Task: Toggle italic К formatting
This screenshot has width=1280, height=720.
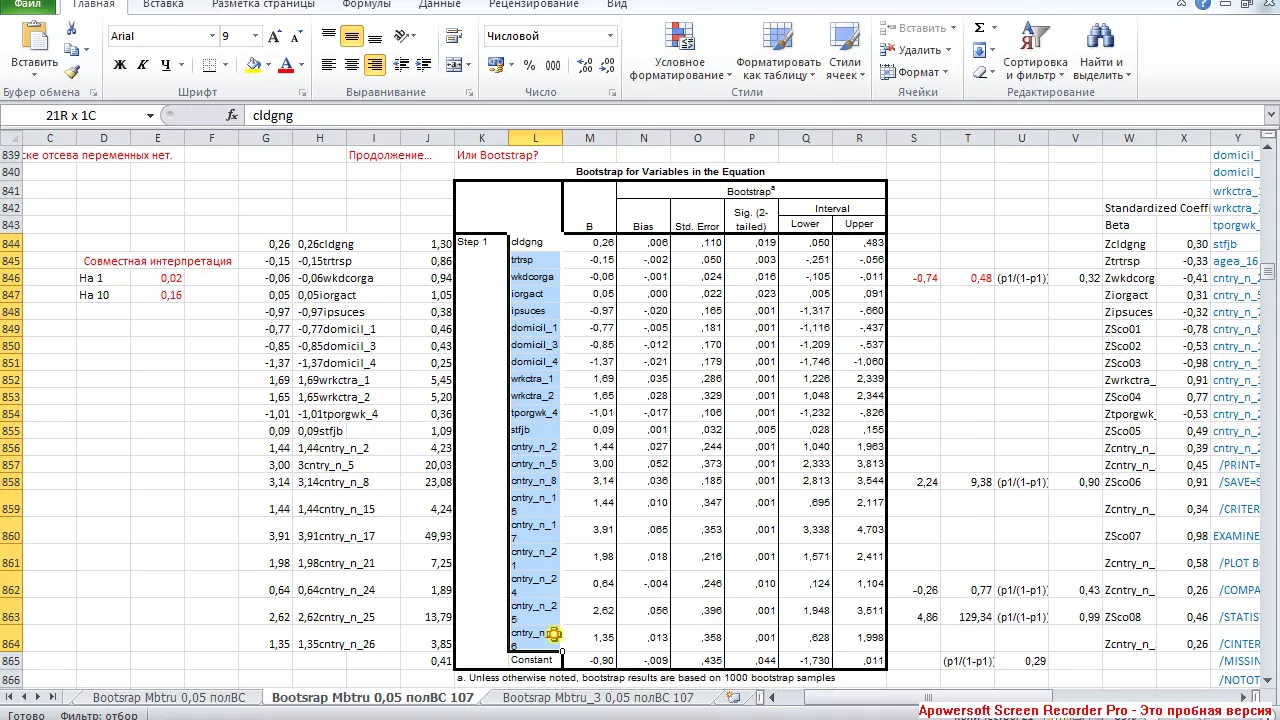Action: click(143, 65)
